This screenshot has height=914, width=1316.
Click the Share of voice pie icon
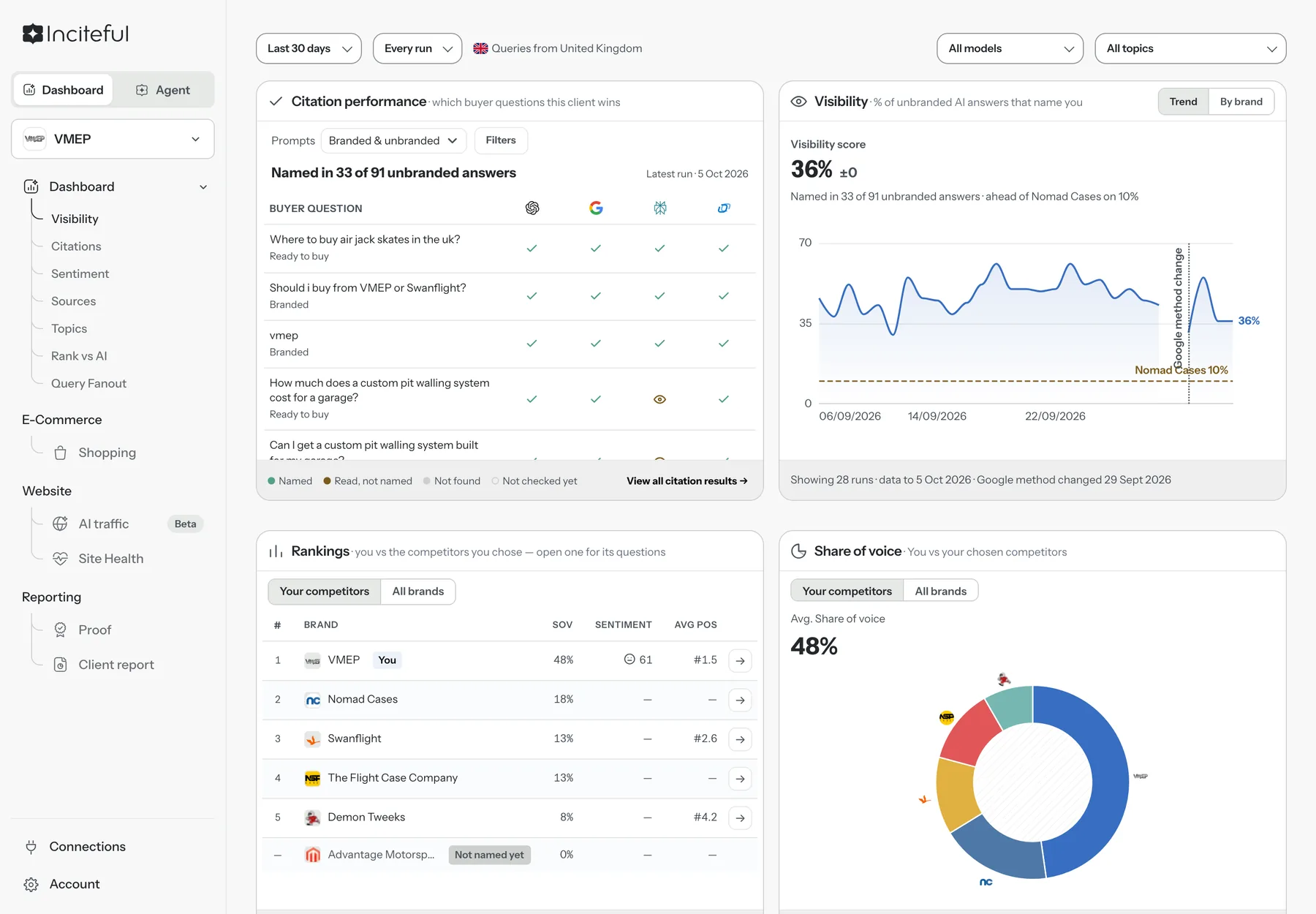(799, 551)
